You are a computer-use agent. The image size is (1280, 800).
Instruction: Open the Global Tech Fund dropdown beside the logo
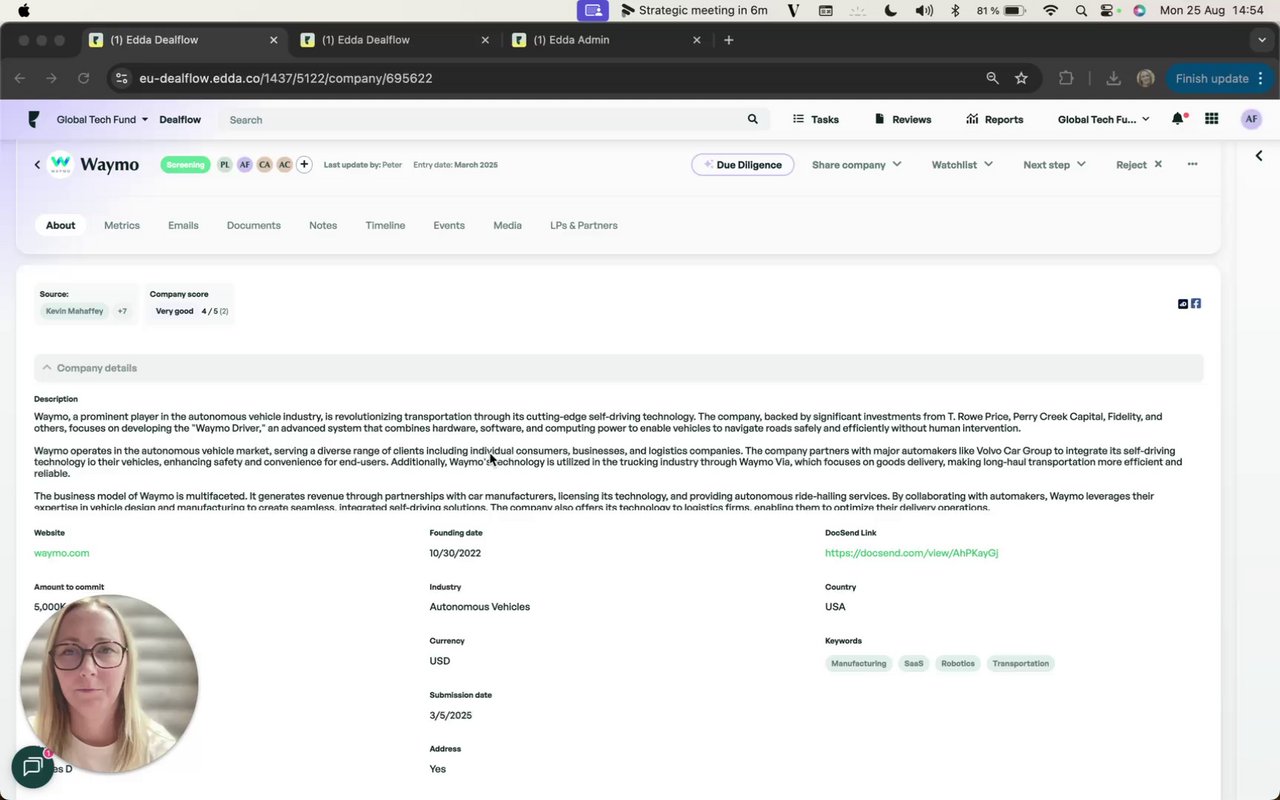pos(102,120)
